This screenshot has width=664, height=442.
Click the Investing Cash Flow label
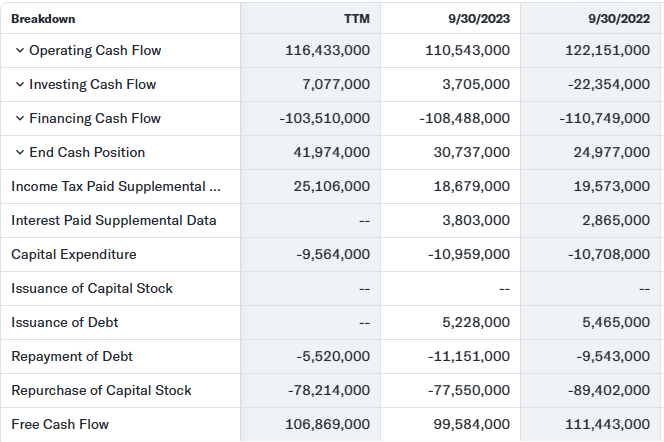pos(93,84)
